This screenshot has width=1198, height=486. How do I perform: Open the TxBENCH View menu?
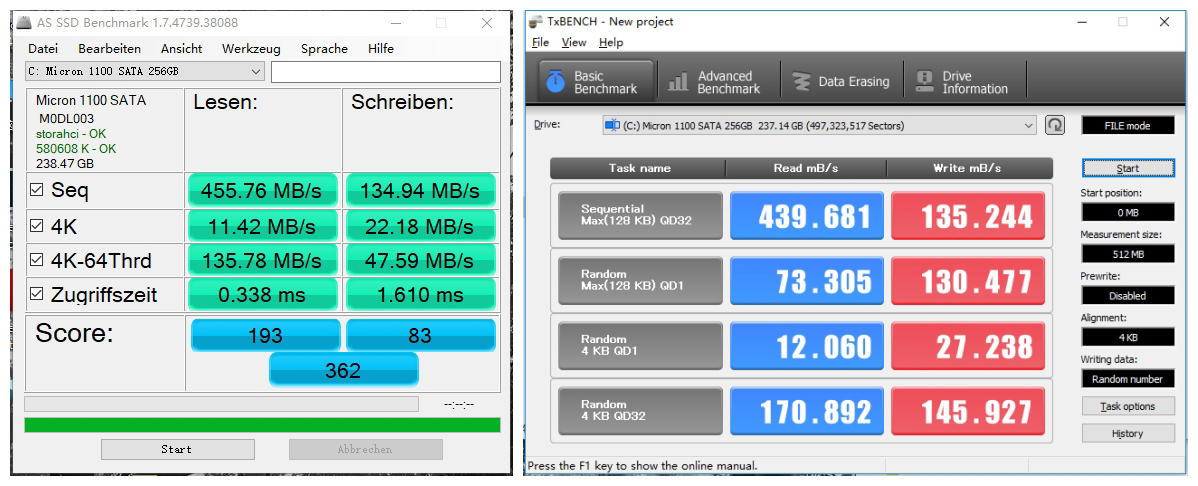coord(574,43)
